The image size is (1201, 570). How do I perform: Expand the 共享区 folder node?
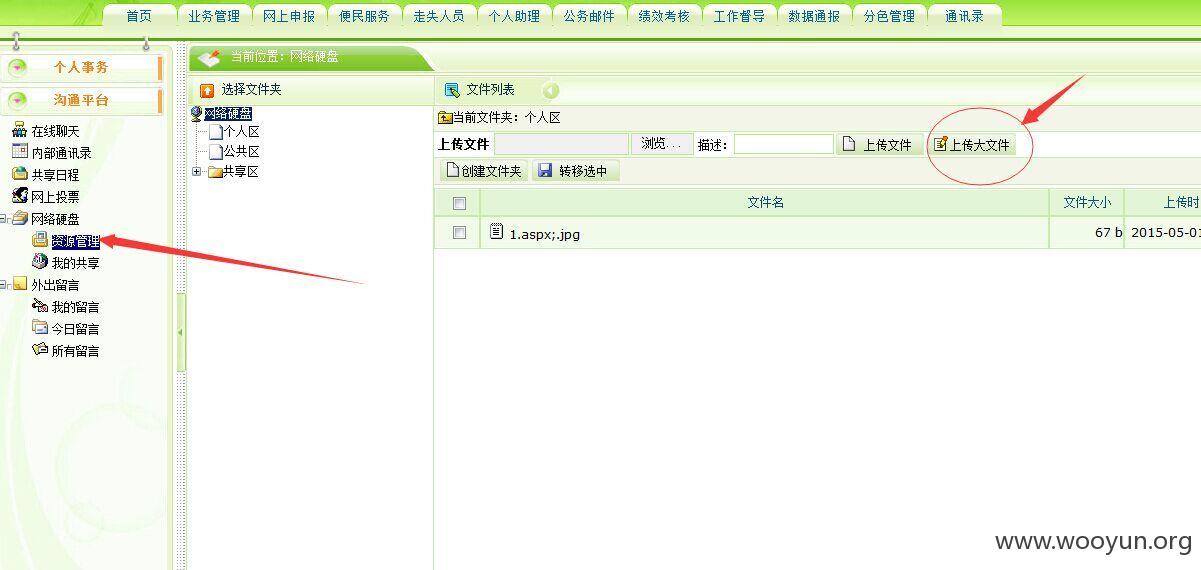(x=197, y=172)
